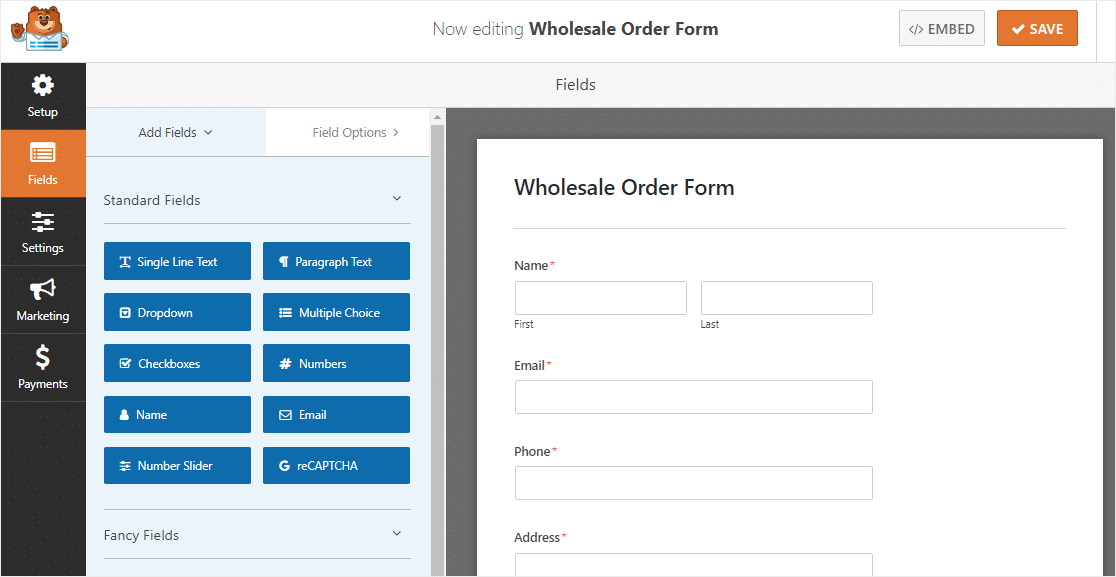
Task: Click the 'First' sublabel under Name
Action: click(x=524, y=324)
